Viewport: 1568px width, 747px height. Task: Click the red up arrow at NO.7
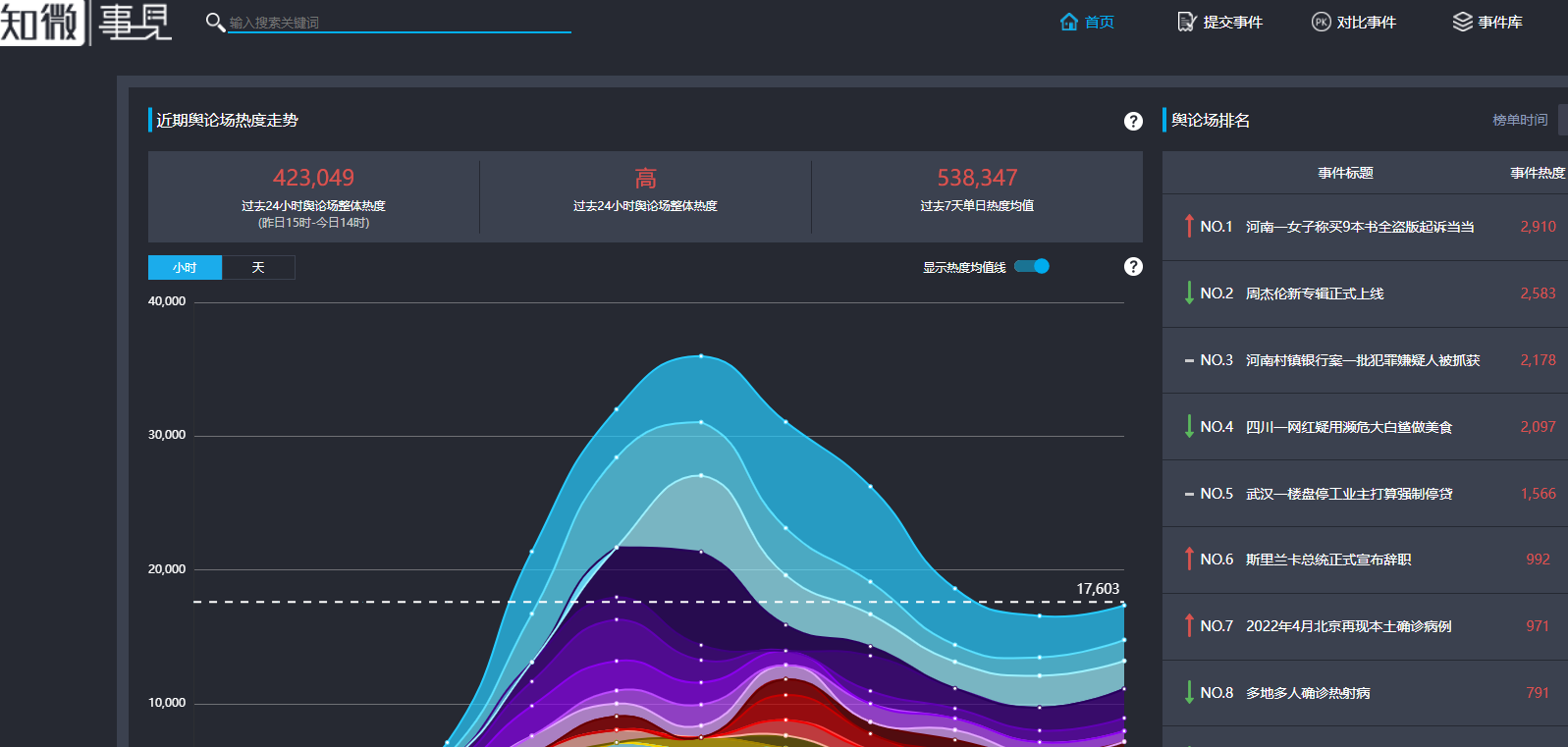1189,625
